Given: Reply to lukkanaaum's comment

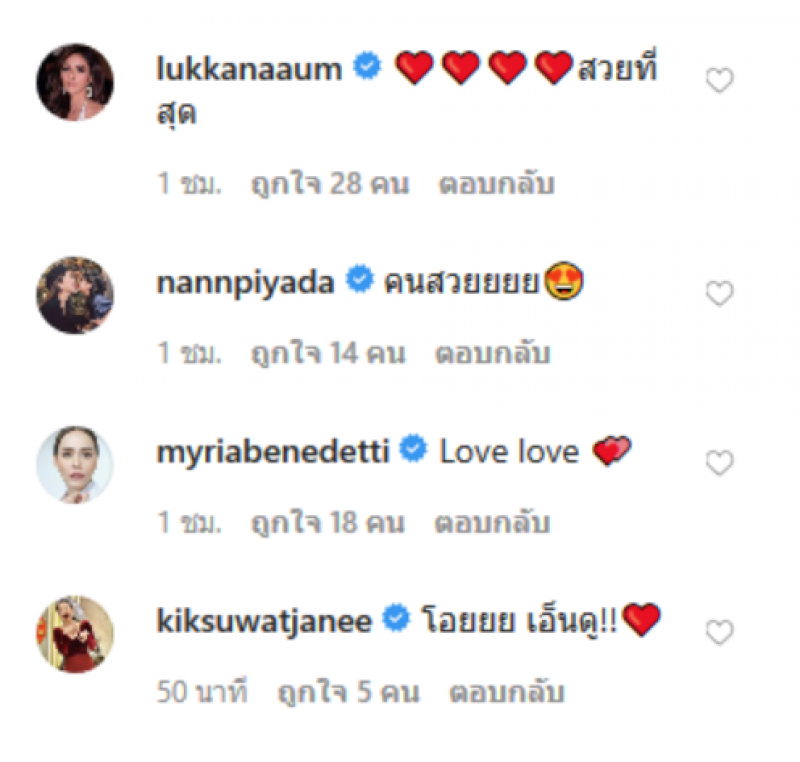Looking at the screenshot, I should pos(495,184).
